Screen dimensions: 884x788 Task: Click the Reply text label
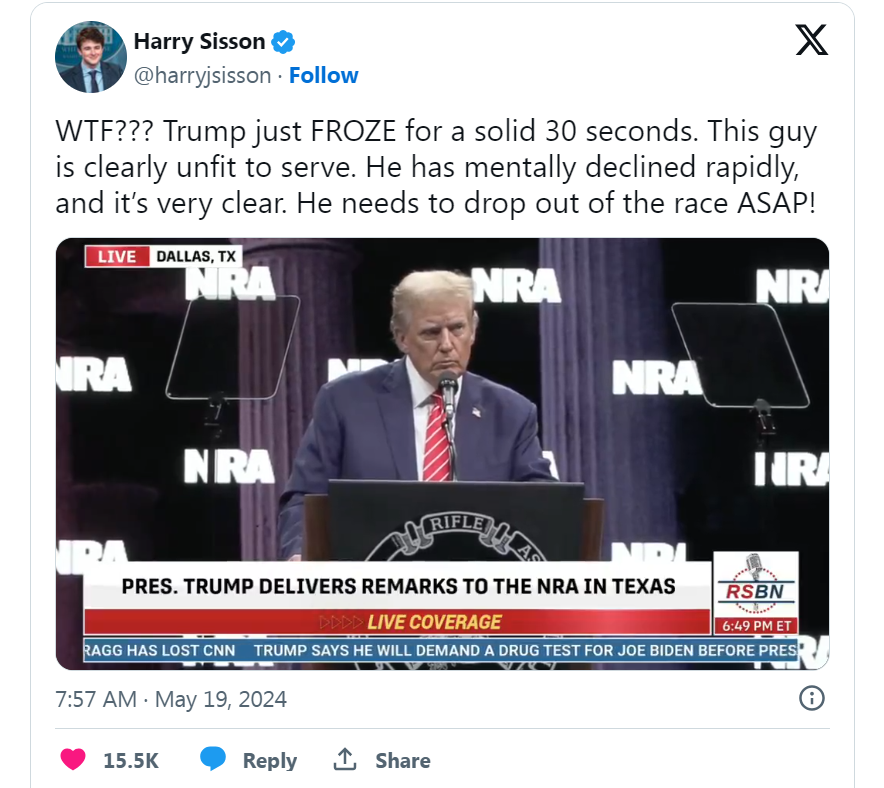270,761
